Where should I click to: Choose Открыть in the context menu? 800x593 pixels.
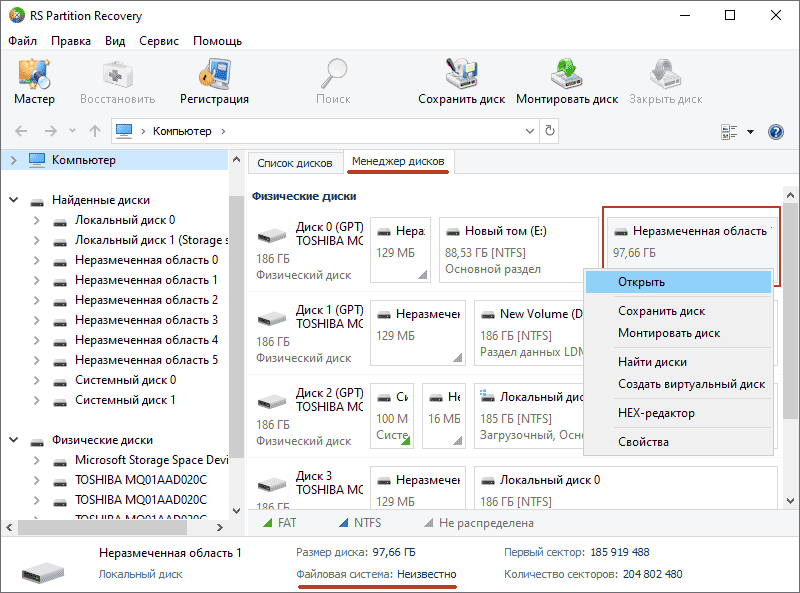click(678, 282)
